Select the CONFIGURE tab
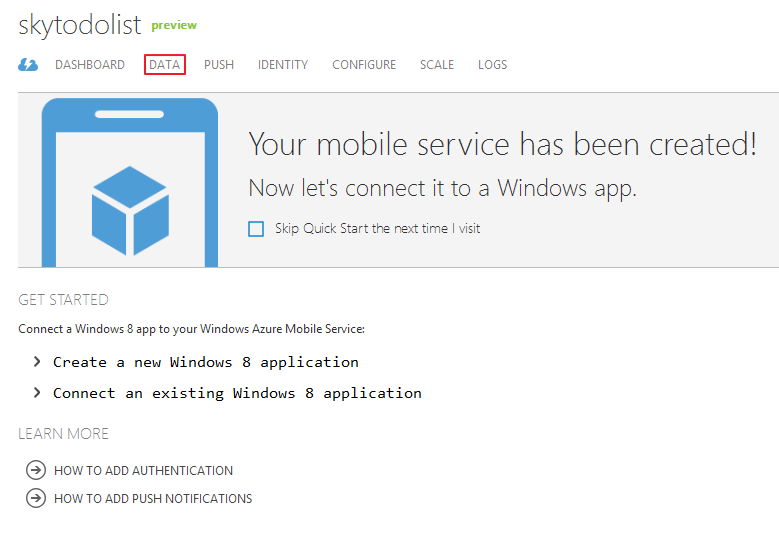The width and height of the screenshot is (779, 546). [364, 65]
